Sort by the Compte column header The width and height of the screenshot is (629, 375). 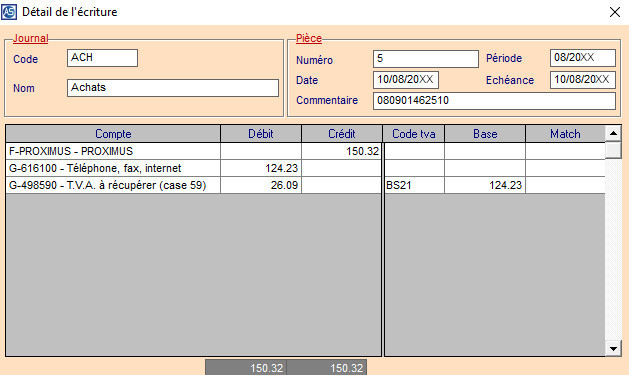(x=113, y=134)
